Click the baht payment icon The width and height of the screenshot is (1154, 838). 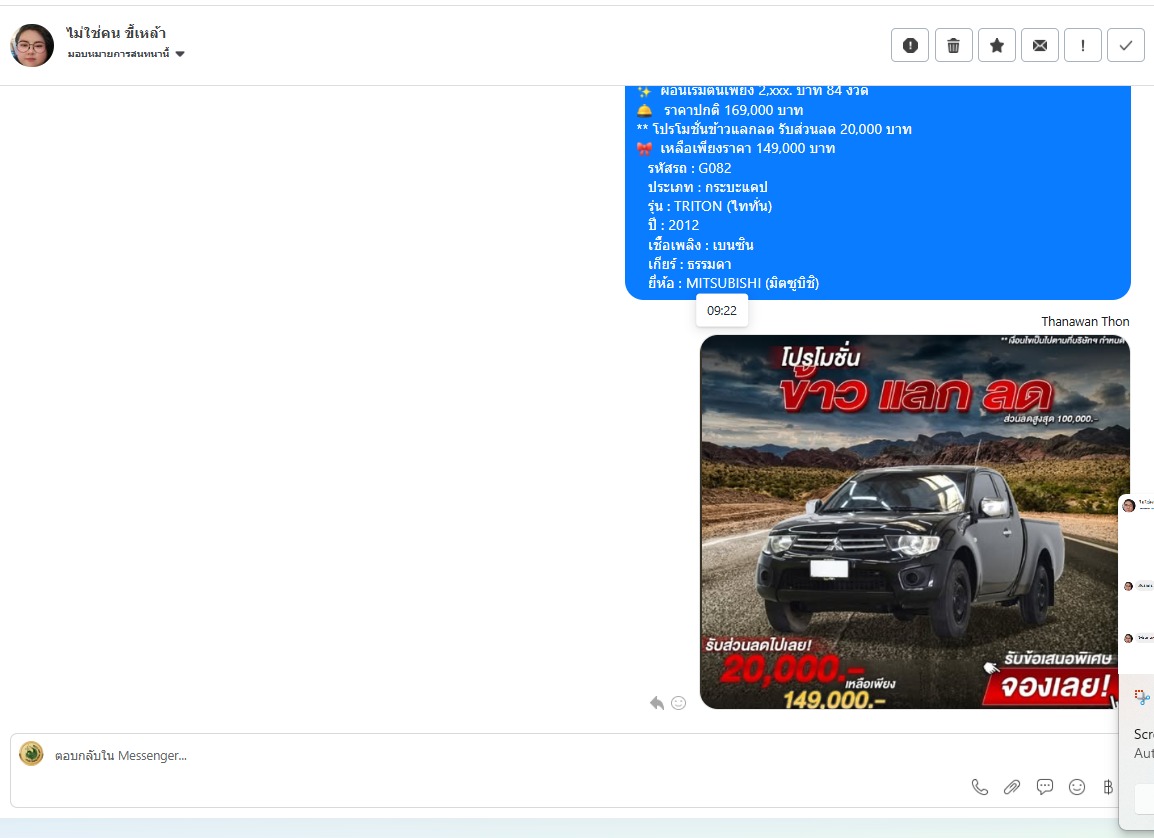[1108, 787]
